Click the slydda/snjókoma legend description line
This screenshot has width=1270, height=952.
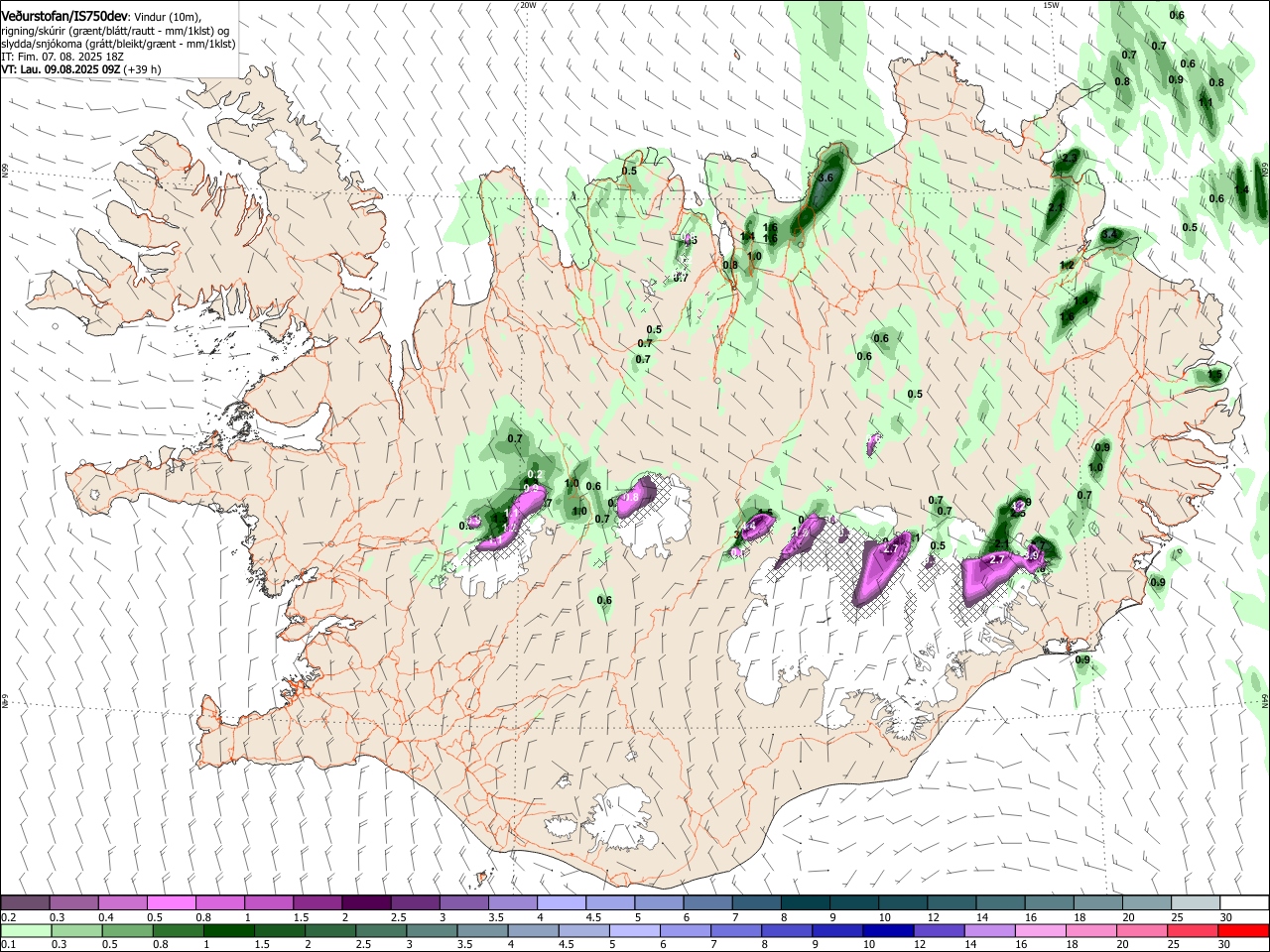coord(118,44)
